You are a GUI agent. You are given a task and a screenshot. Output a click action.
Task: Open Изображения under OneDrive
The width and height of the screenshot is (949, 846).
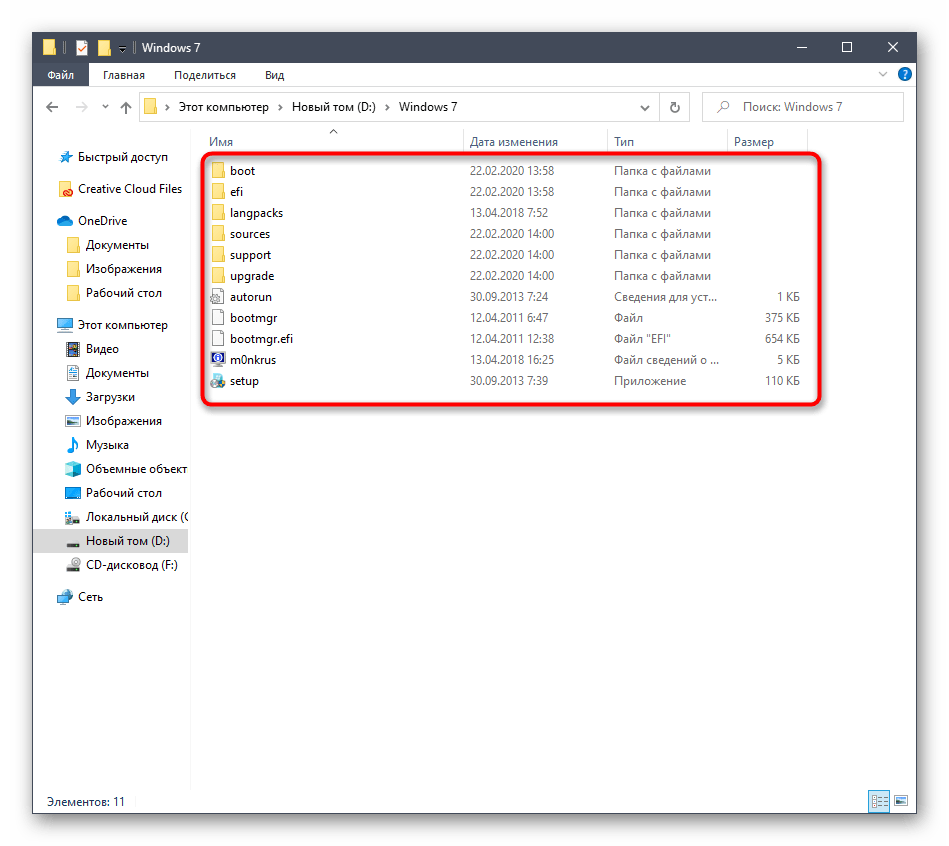[114, 269]
